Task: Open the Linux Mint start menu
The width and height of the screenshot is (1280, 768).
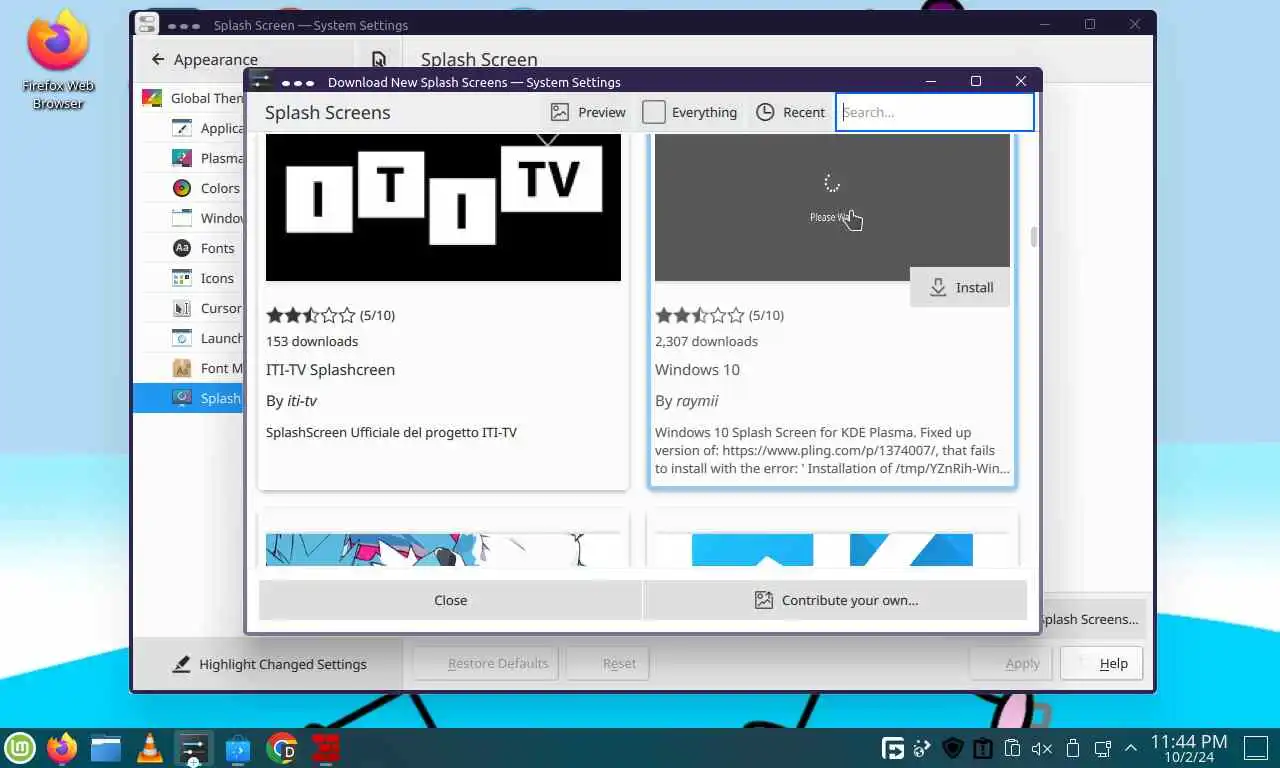Action: [x=20, y=748]
